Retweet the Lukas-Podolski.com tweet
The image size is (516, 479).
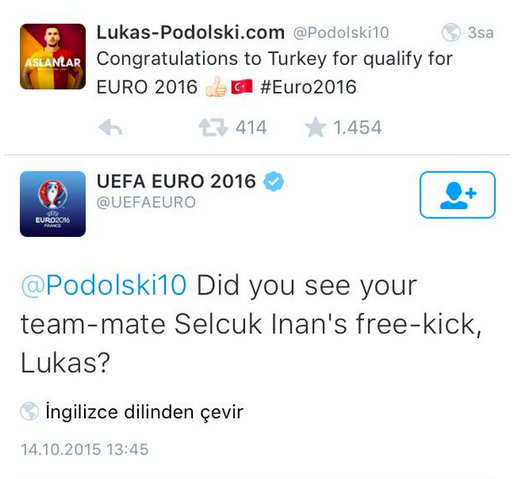[213, 128]
